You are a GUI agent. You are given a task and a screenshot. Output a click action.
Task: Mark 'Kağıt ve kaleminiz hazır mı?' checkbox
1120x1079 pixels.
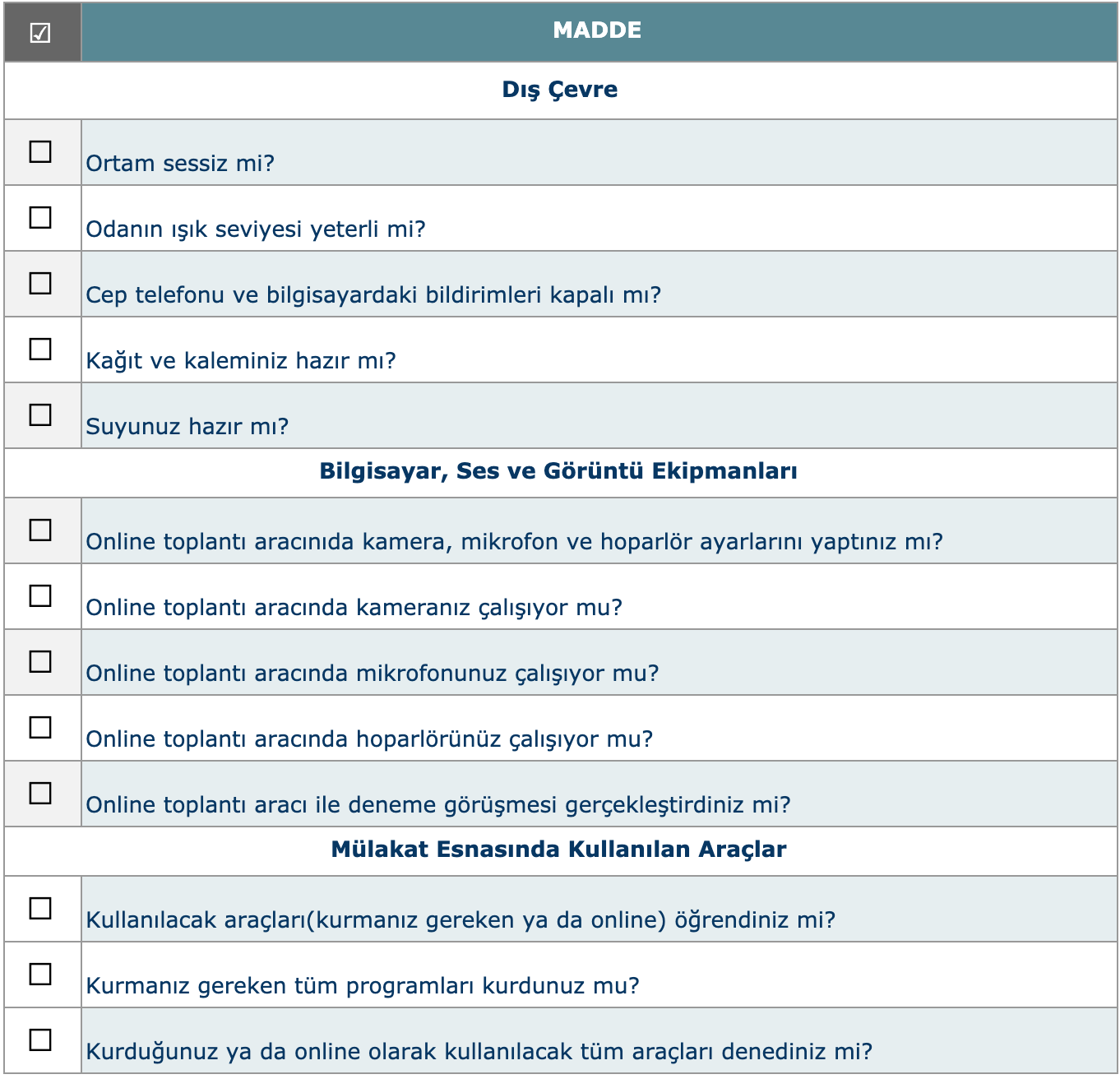coord(40,350)
